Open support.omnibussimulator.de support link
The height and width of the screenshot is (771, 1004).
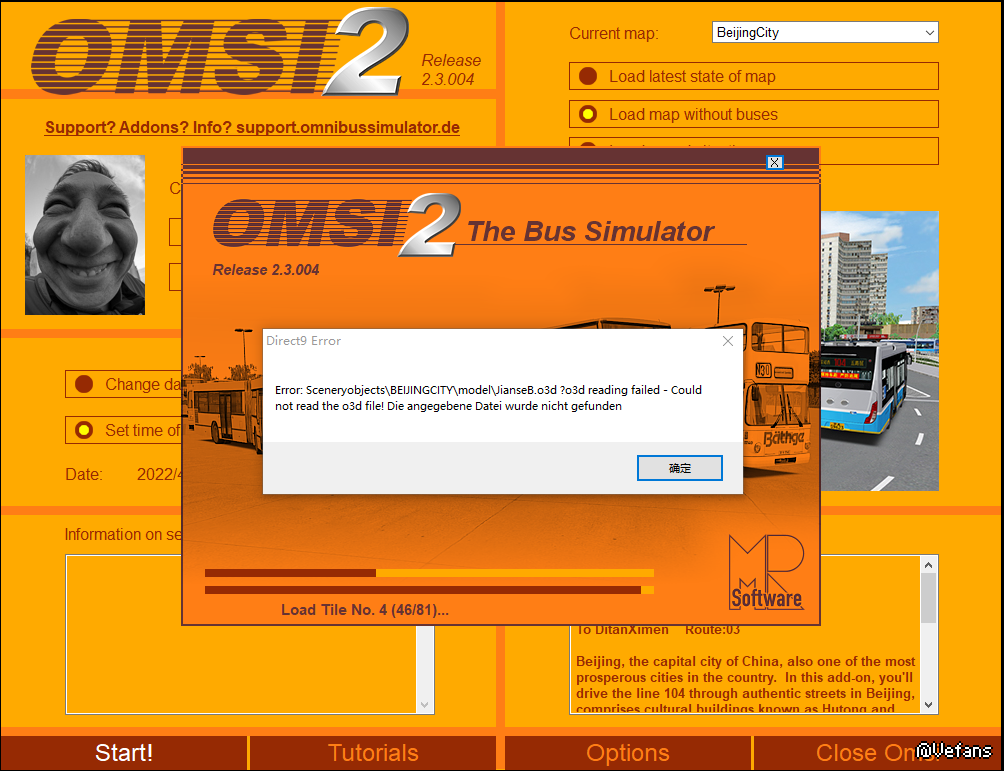(252, 128)
